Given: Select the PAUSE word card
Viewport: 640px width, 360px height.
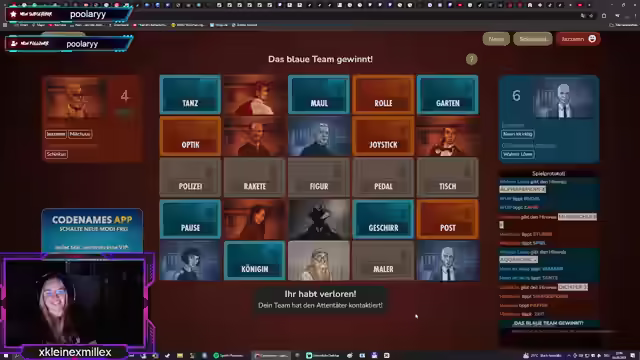Looking at the screenshot, I should coord(190,219).
